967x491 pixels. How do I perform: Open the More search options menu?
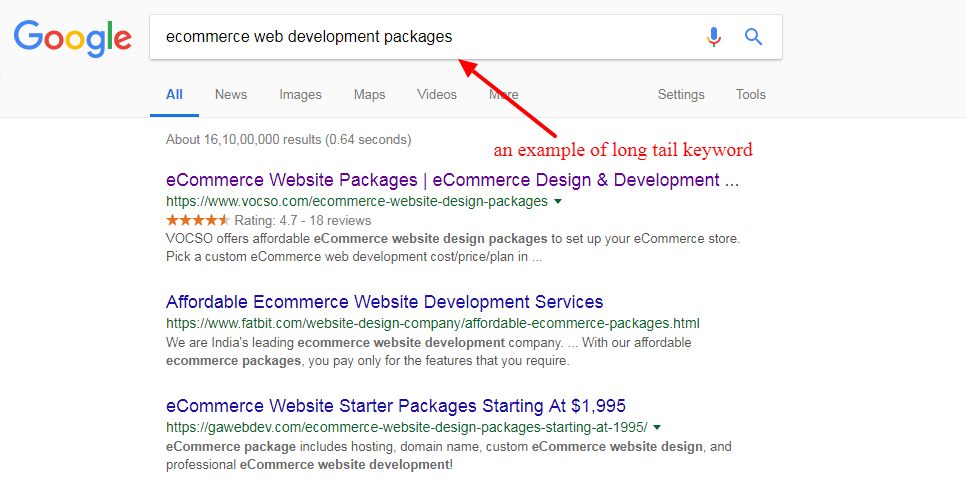click(x=504, y=94)
